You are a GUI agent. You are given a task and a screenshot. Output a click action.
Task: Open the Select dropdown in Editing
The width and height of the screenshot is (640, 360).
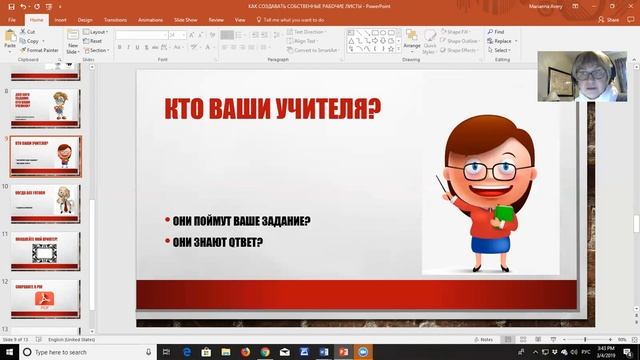tap(499, 50)
